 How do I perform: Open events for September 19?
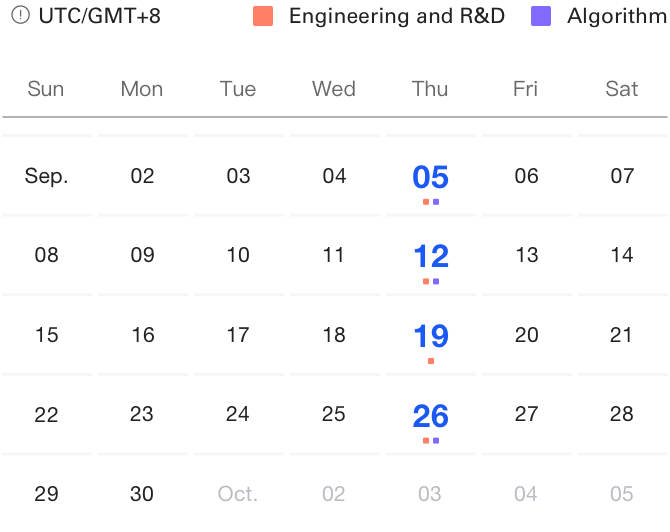click(x=430, y=336)
